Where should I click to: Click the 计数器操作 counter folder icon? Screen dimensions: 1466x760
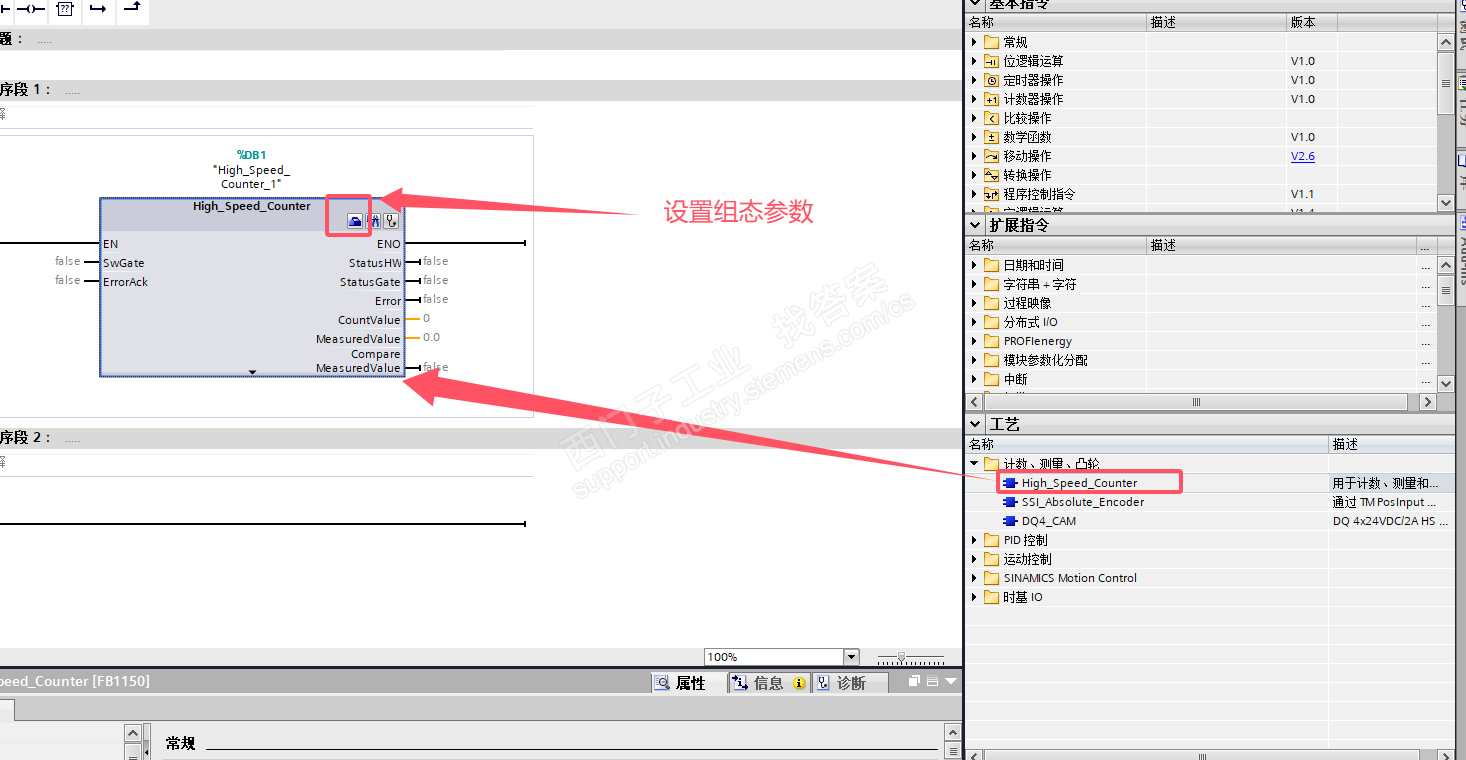(992, 99)
